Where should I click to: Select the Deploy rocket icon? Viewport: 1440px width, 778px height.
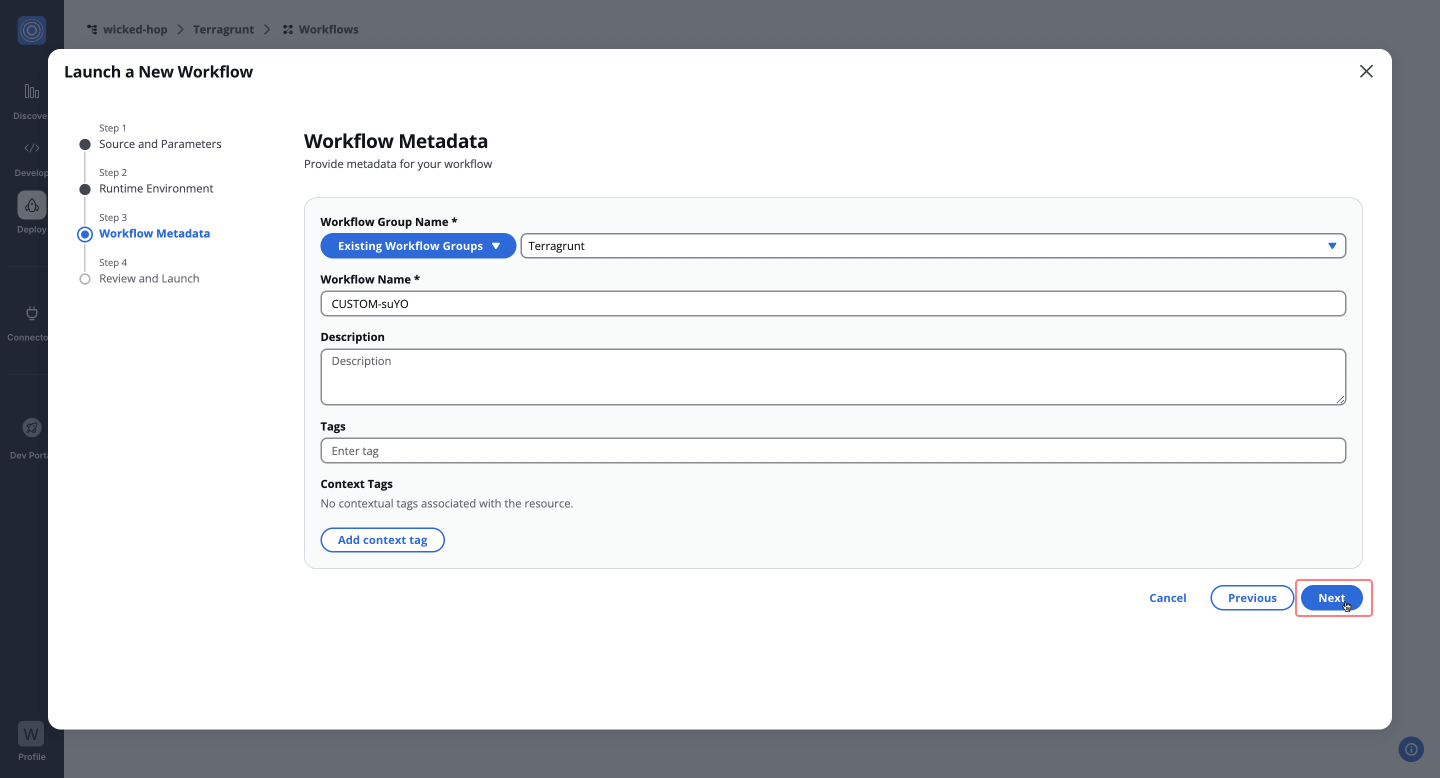tap(31, 205)
